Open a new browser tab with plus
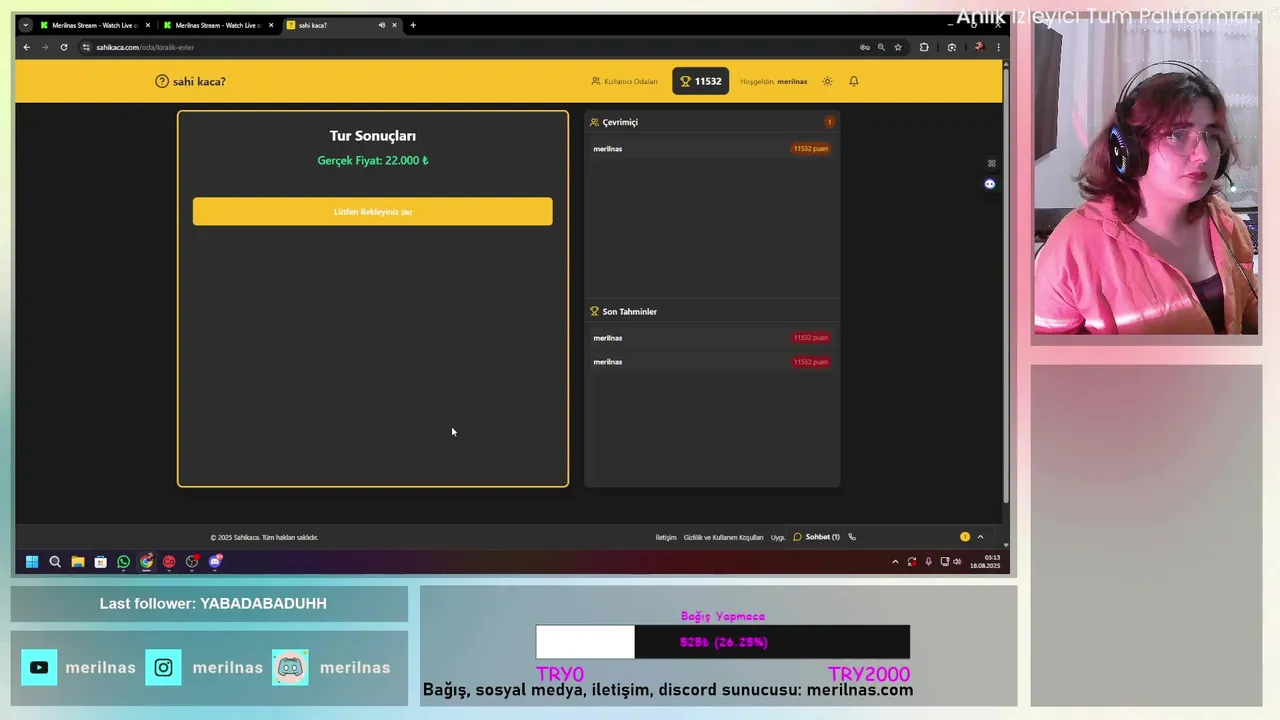 pos(413,25)
